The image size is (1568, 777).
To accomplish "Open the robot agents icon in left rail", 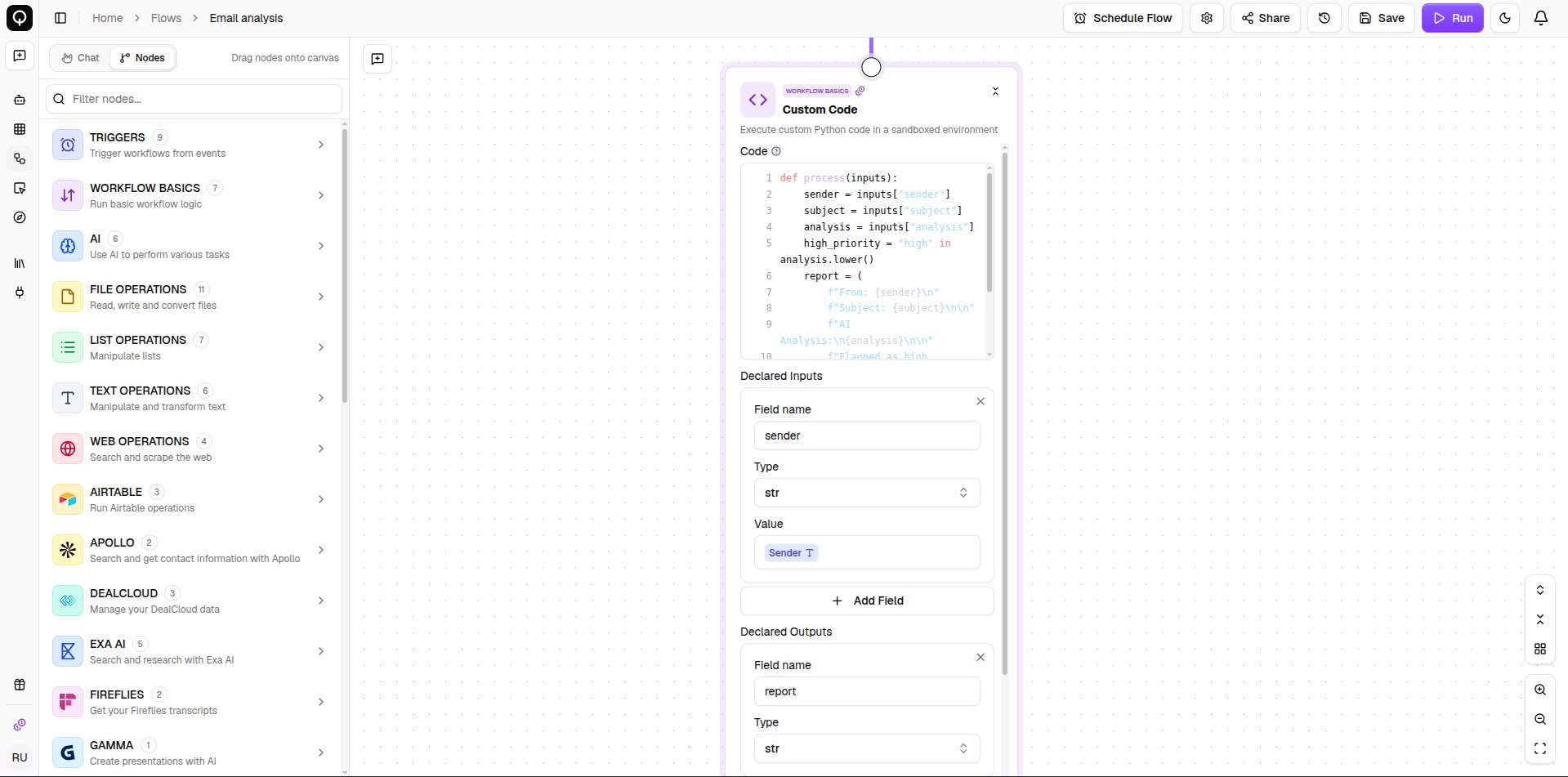I will pos(20,100).
